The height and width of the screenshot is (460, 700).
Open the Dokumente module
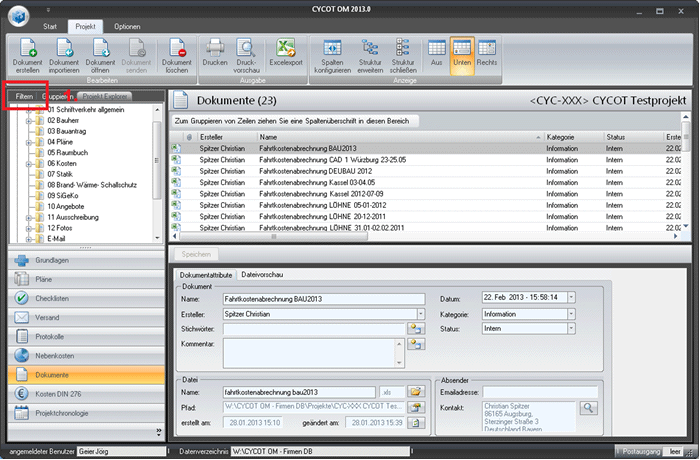tap(86, 375)
